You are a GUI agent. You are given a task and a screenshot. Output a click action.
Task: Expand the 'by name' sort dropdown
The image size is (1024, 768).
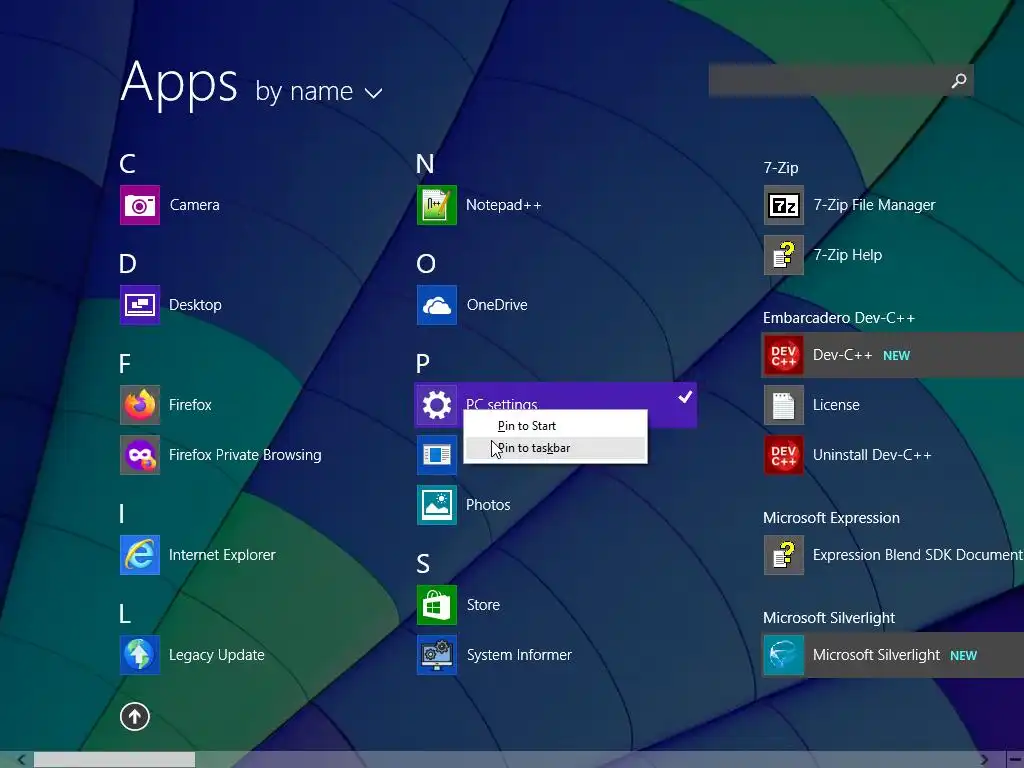tap(319, 91)
